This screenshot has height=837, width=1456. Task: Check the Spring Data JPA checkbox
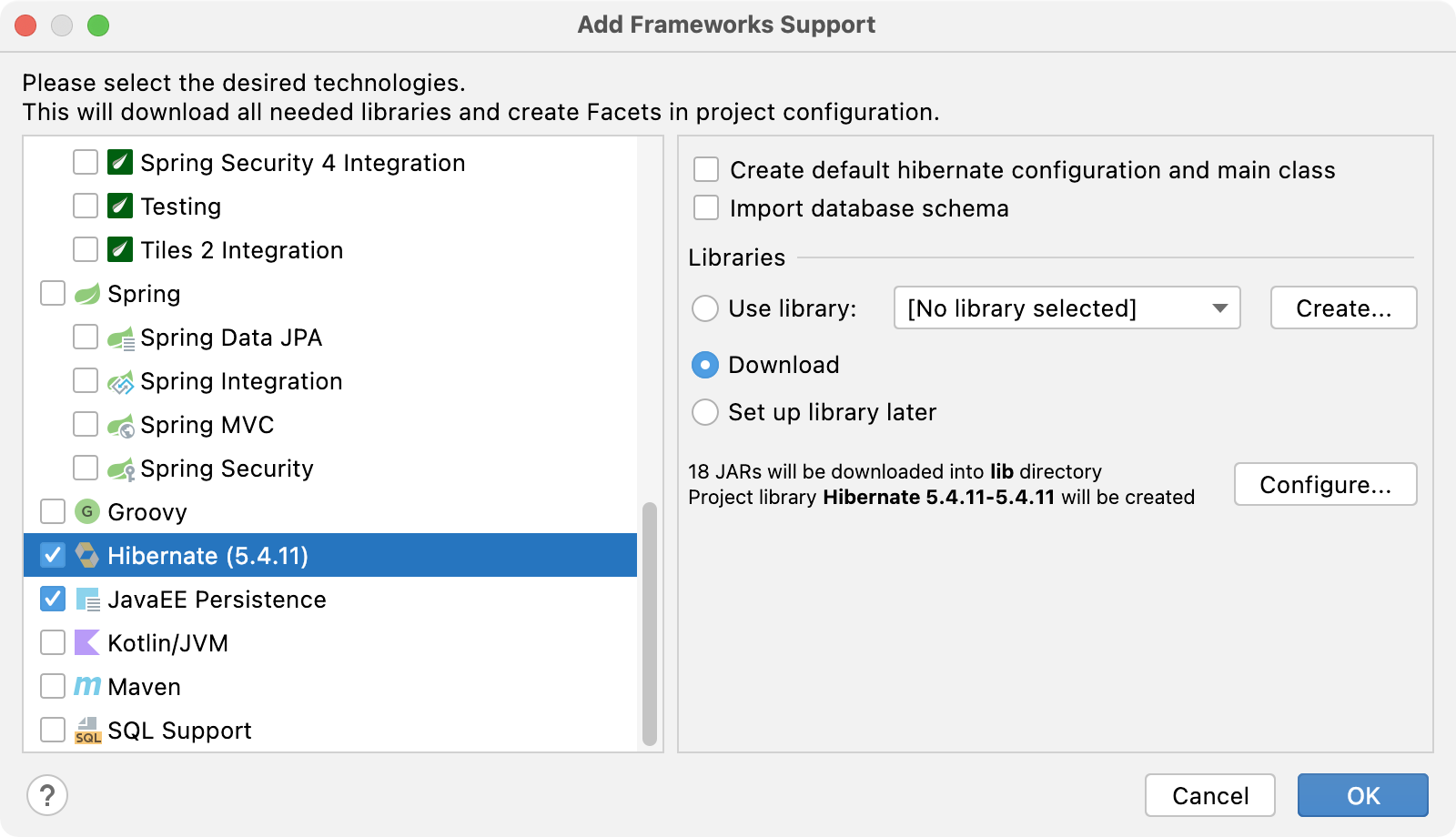(86, 337)
